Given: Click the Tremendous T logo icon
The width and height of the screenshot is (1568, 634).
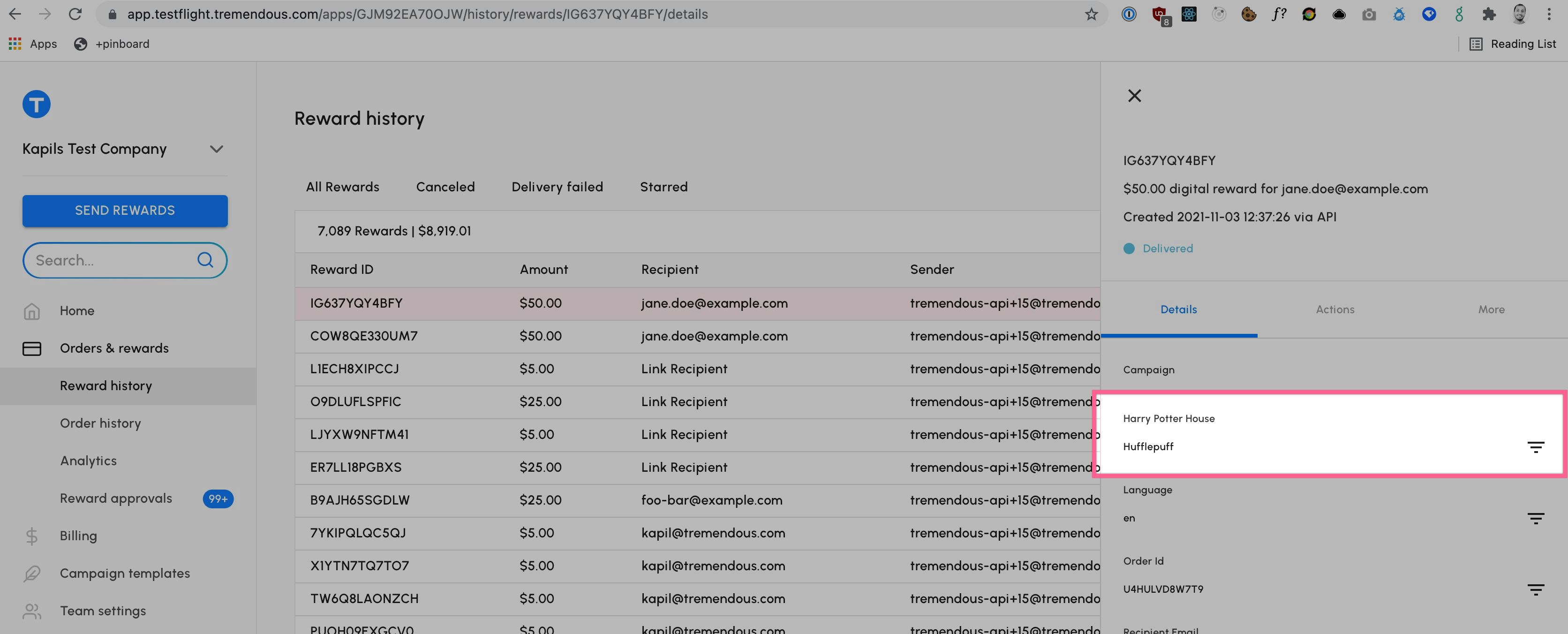Looking at the screenshot, I should (36, 104).
